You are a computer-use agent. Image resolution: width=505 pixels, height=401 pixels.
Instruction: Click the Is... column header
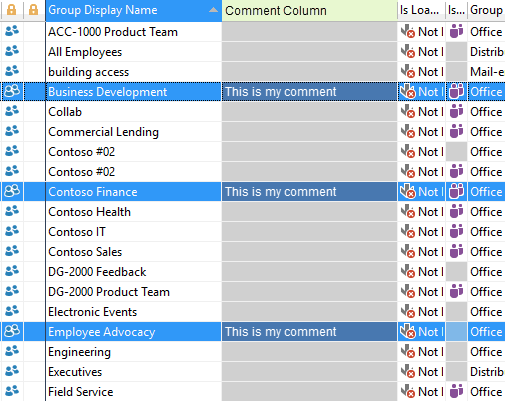[456, 11]
